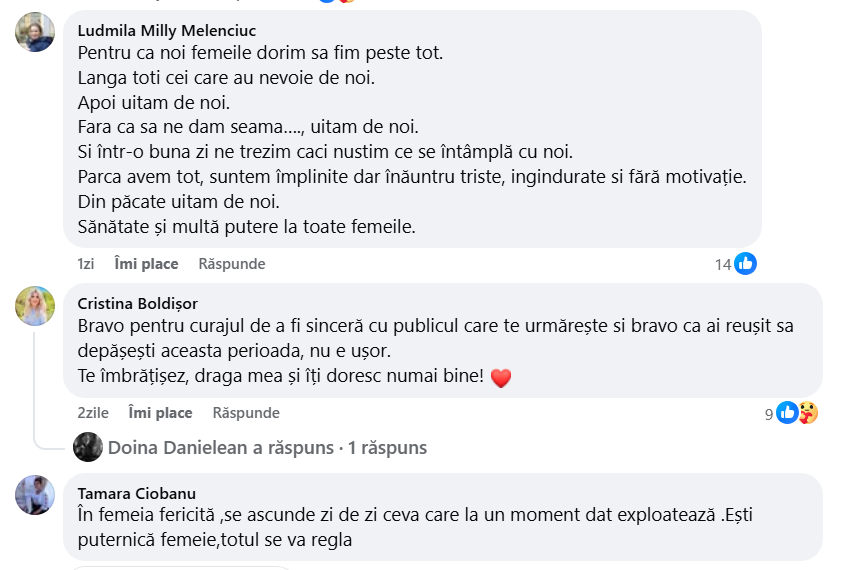Viewport: 846px width, 570px height.
Task: Open Tamara Ciobanu's profile picture
Action: [x=35, y=495]
